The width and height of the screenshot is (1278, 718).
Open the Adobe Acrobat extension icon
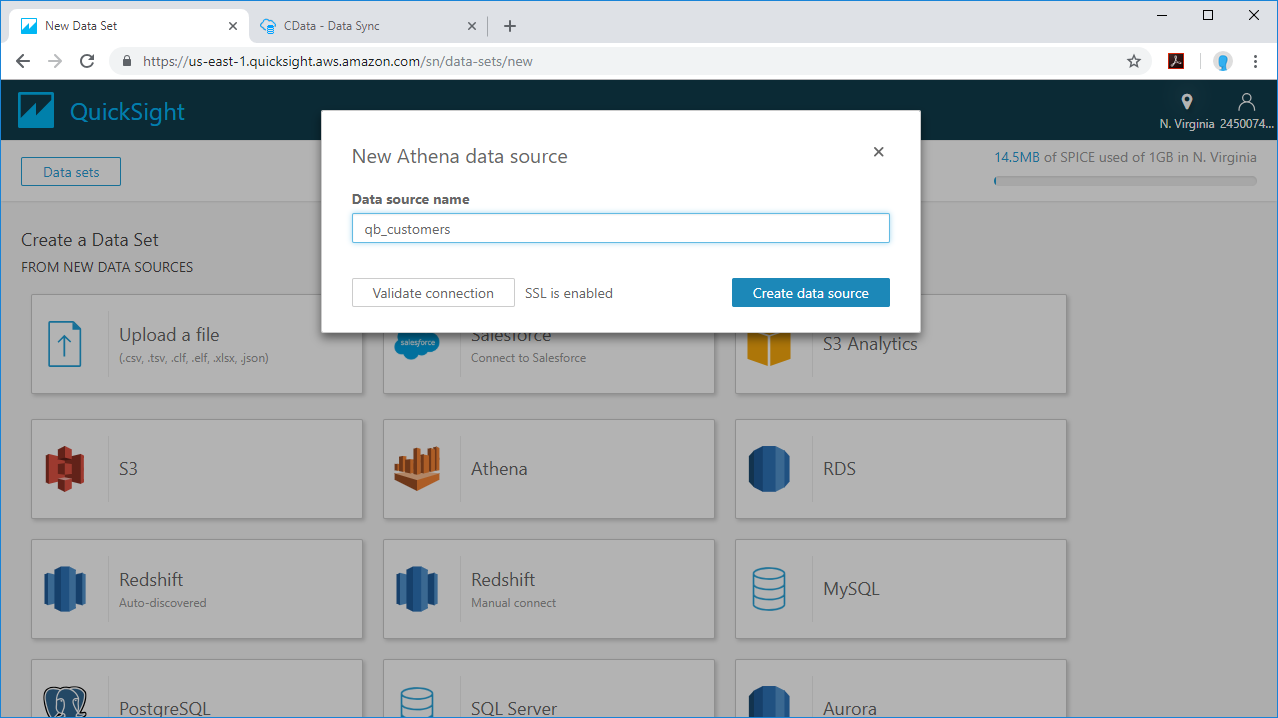(1176, 61)
